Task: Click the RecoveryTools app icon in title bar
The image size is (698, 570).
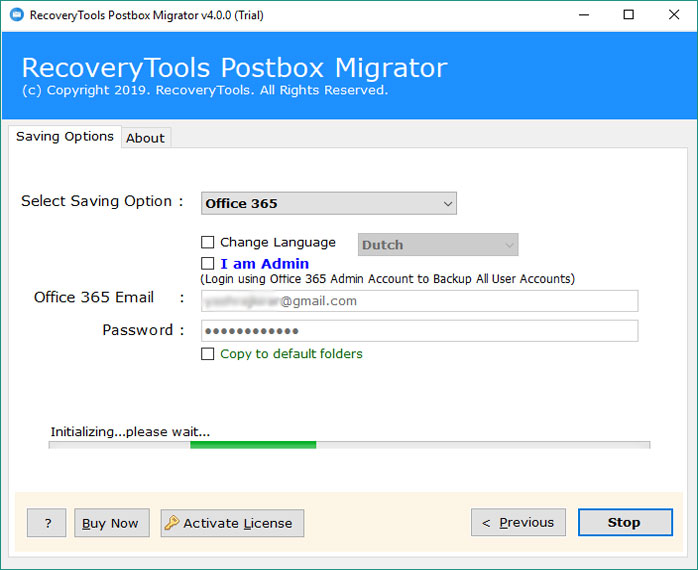Action: pos(14,15)
